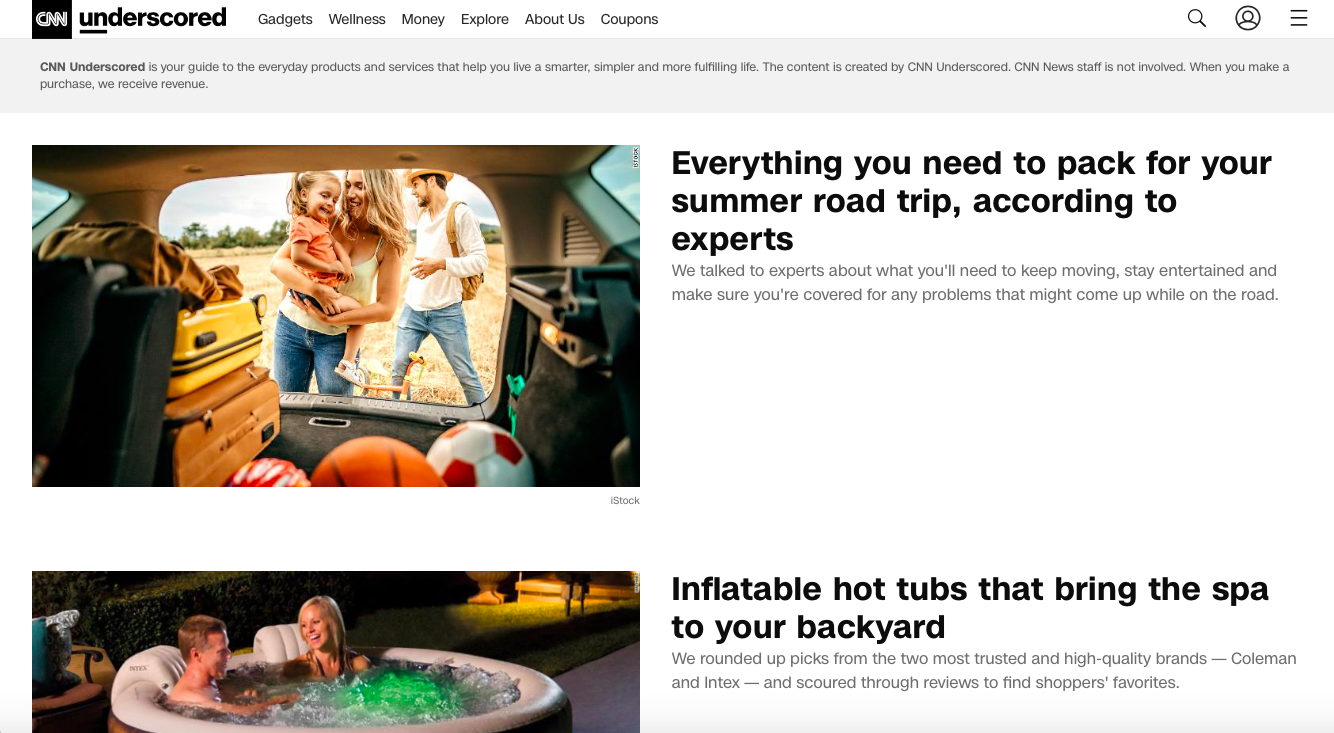
Task: Open the Coupons navigation link
Action: click(629, 19)
